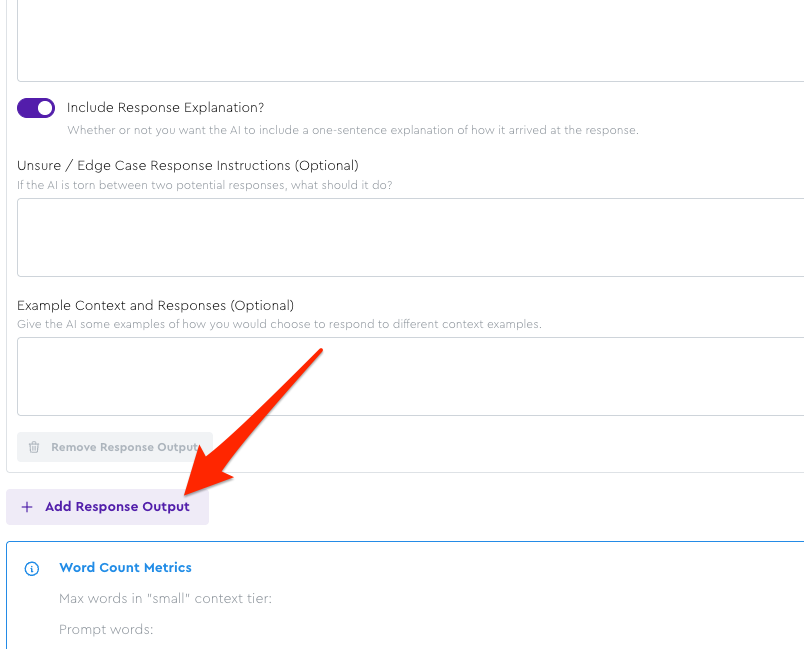Toggle the Include Response Explanation switch
This screenshot has width=804, height=649.
coord(36,108)
